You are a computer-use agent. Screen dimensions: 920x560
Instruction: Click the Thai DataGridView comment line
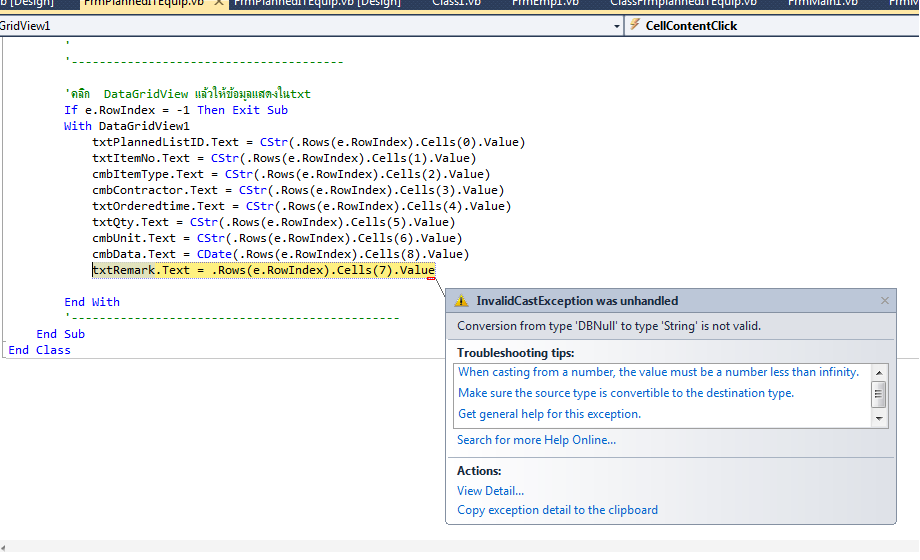click(x=188, y=94)
